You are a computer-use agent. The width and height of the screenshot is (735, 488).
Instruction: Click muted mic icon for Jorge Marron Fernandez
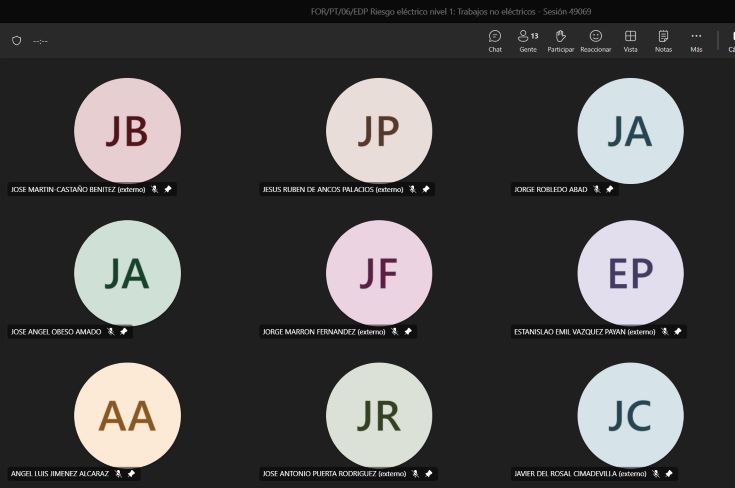tap(395, 331)
